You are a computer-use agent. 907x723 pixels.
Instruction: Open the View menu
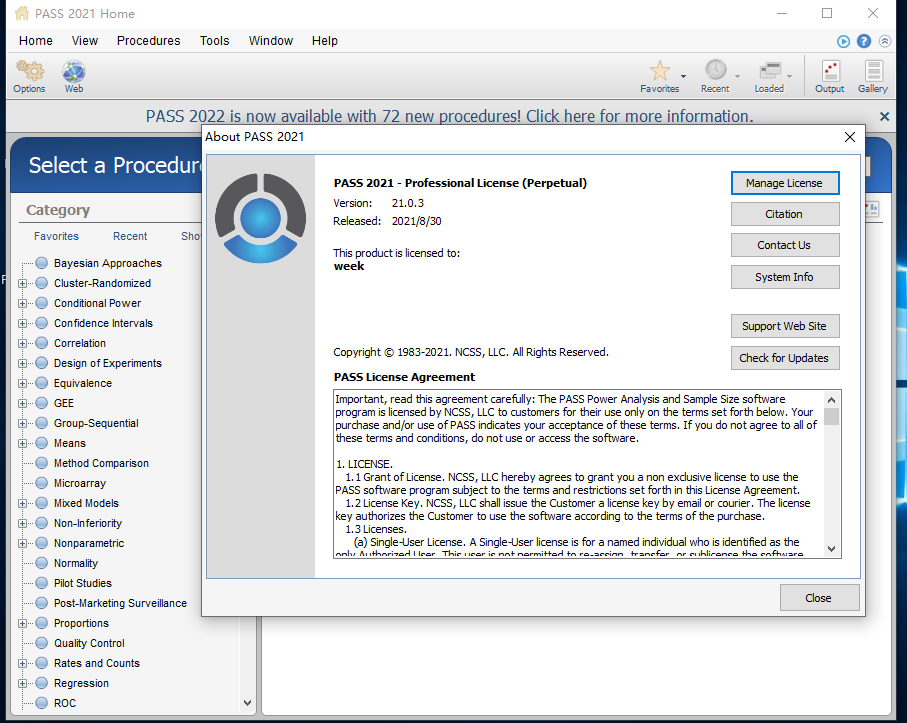pyautogui.click(x=84, y=40)
